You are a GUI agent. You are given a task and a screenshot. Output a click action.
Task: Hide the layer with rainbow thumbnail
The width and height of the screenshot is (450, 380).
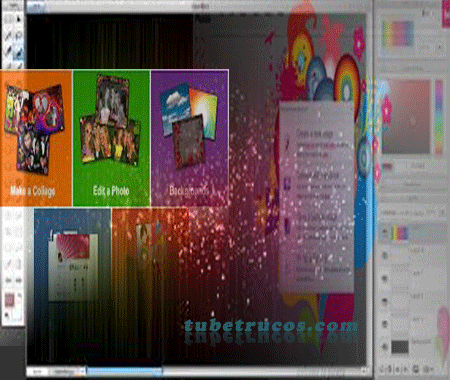(x=385, y=232)
